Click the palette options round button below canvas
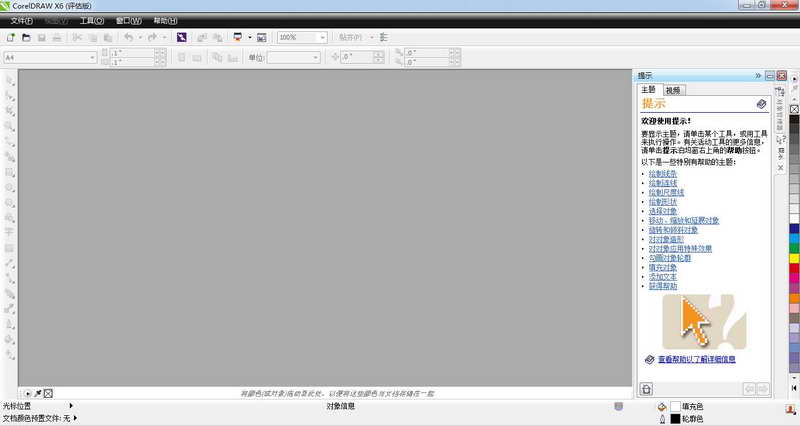Viewport: 800px width, 426px height. pos(28,393)
